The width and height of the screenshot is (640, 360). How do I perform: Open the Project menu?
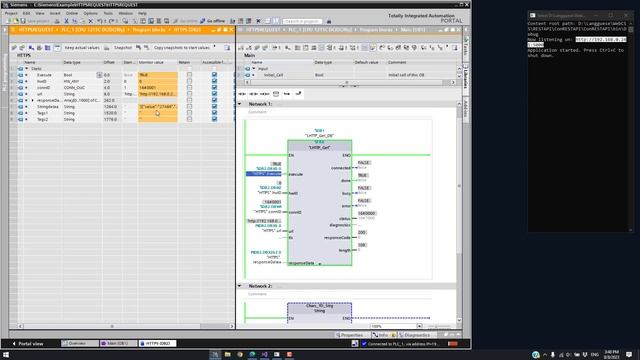click(11, 13)
